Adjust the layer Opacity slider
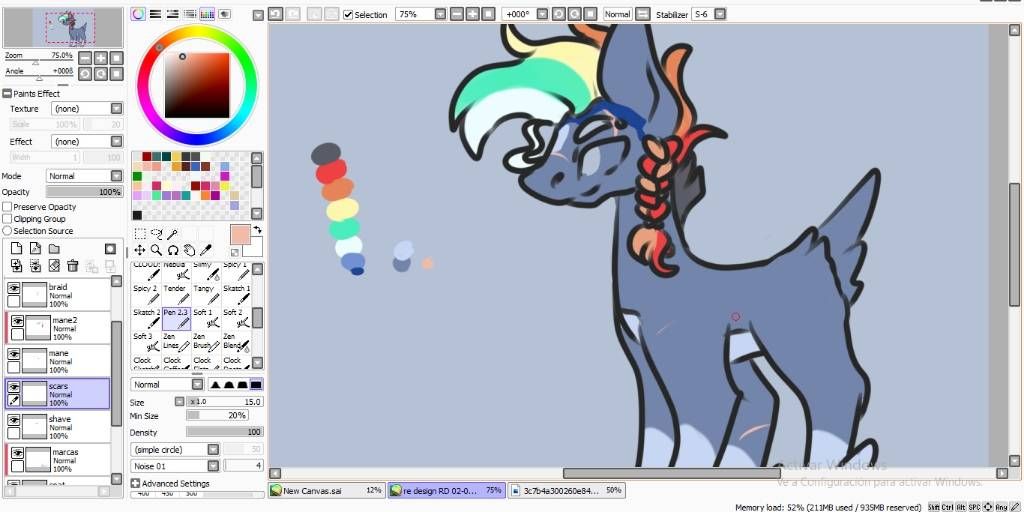This screenshot has width=1024, height=512. [x=84, y=192]
